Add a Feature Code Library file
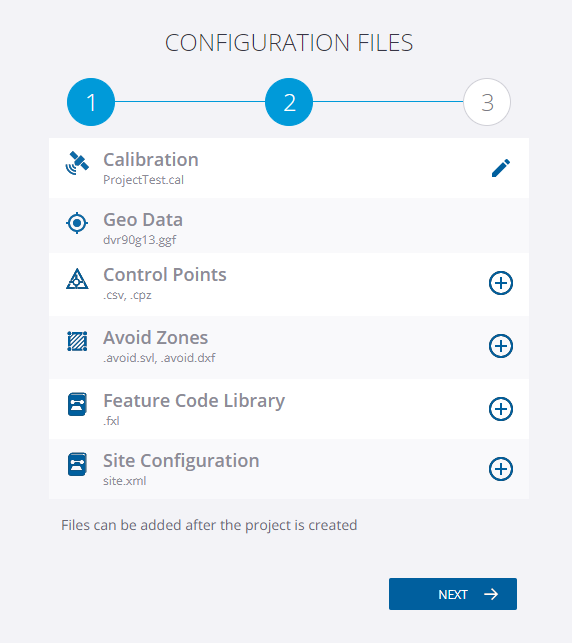The width and height of the screenshot is (572, 643). coord(501,409)
